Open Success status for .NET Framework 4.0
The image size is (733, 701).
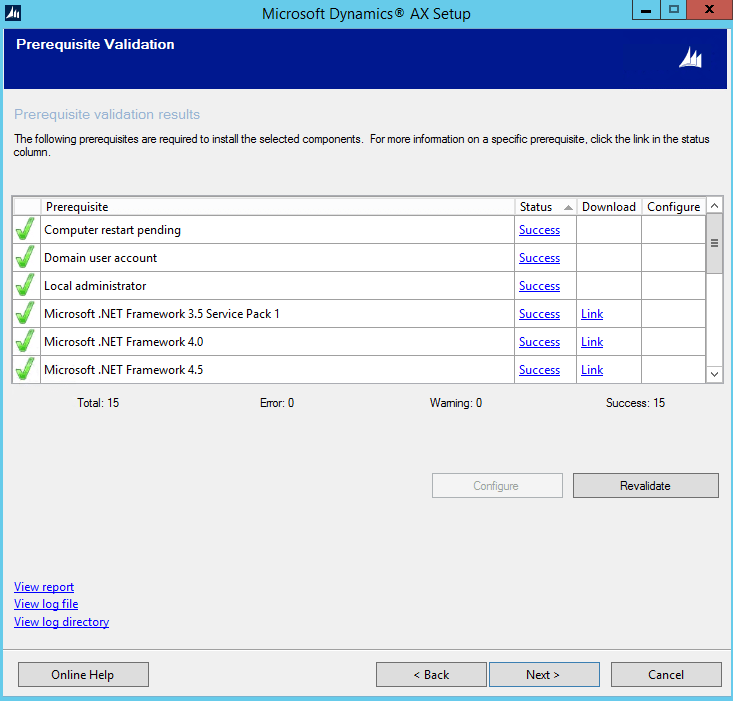(539, 342)
